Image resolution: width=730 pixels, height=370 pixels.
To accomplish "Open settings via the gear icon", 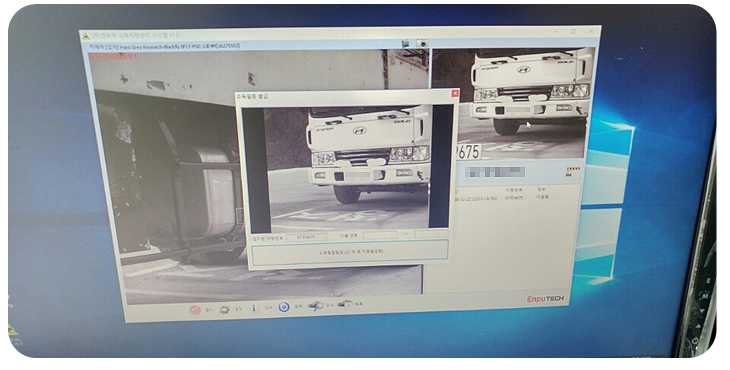I will 224,309.
